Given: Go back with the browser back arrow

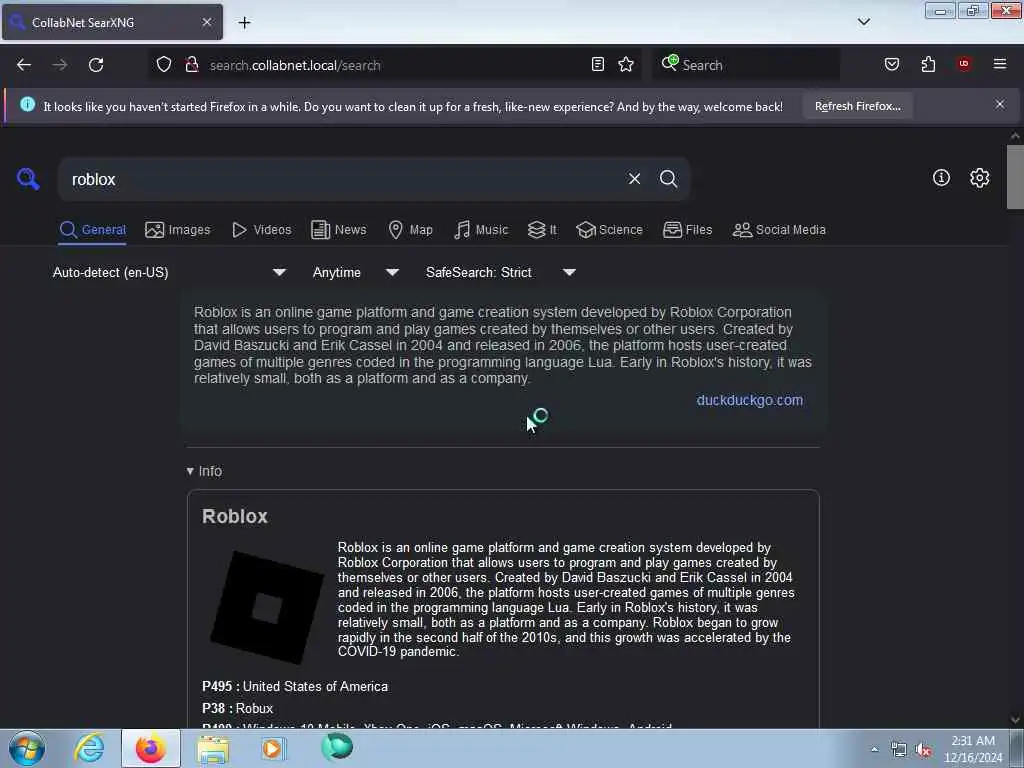Looking at the screenshot, I should [x=24, y=65].
